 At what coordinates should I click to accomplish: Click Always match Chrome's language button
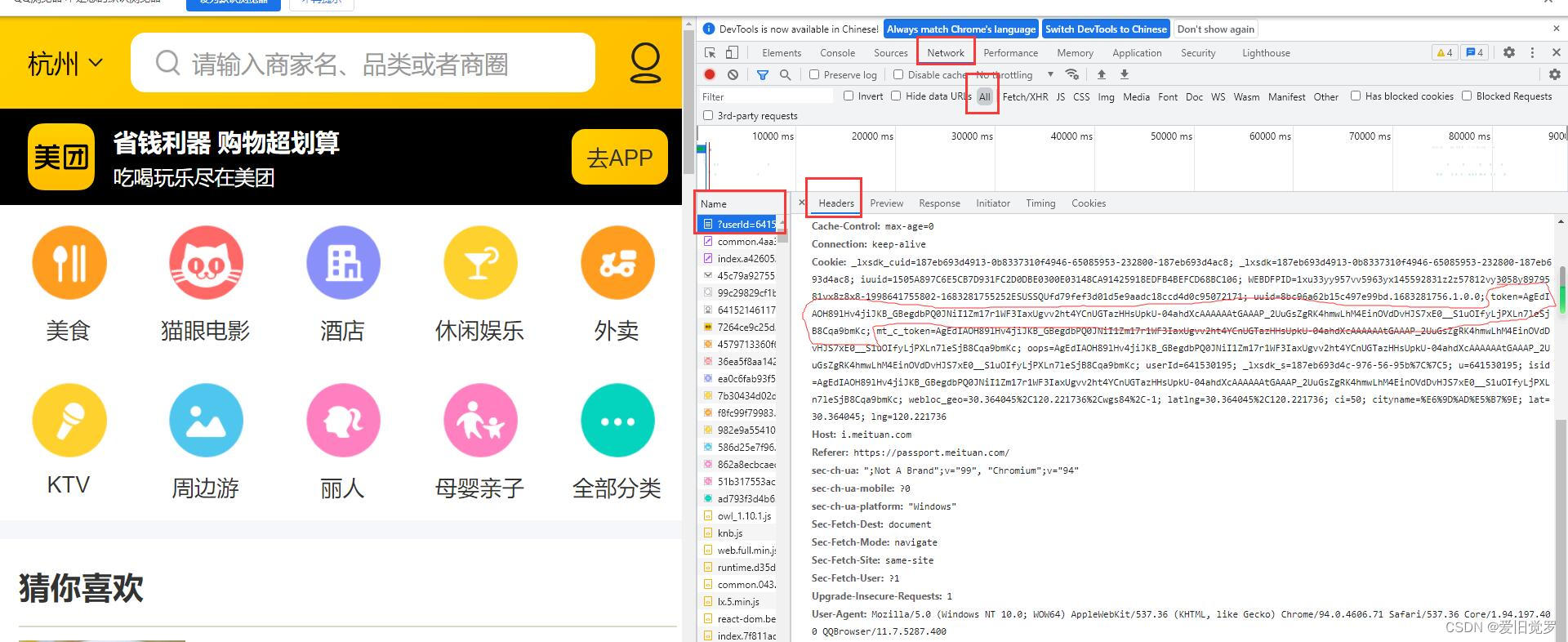click(961, 29)
